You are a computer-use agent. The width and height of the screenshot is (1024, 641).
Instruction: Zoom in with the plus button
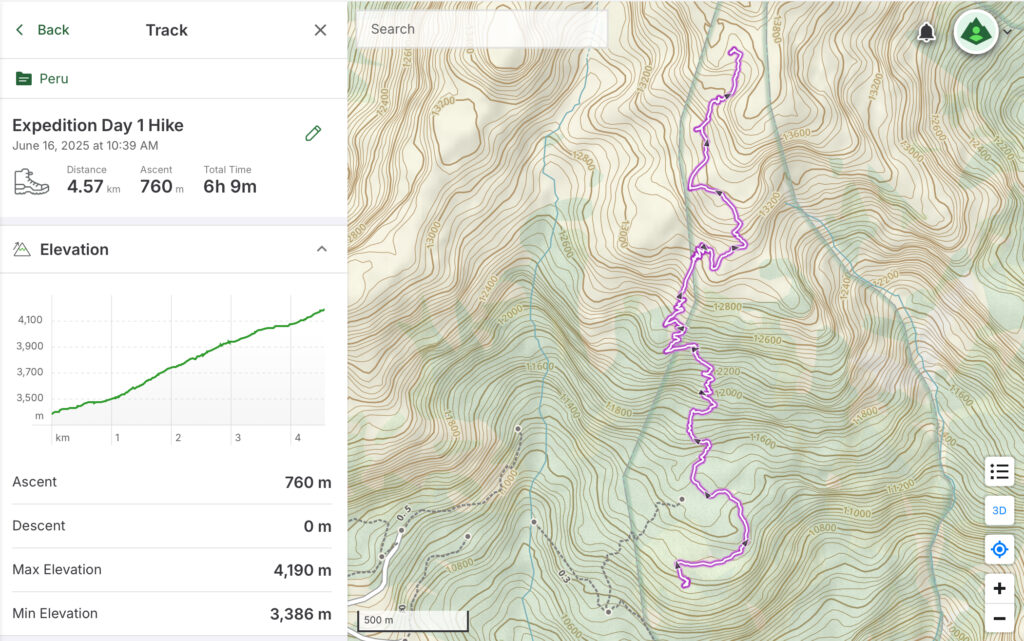pos(999,588)
